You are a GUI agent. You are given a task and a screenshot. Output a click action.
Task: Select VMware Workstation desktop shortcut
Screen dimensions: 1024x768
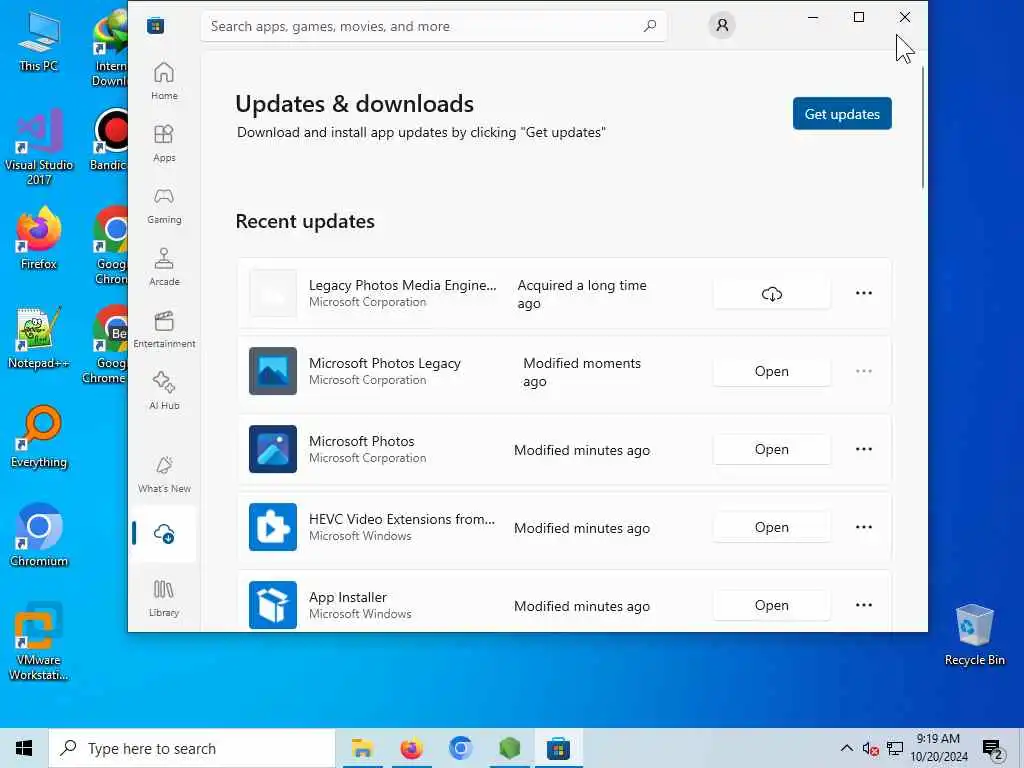click(39, 641)
